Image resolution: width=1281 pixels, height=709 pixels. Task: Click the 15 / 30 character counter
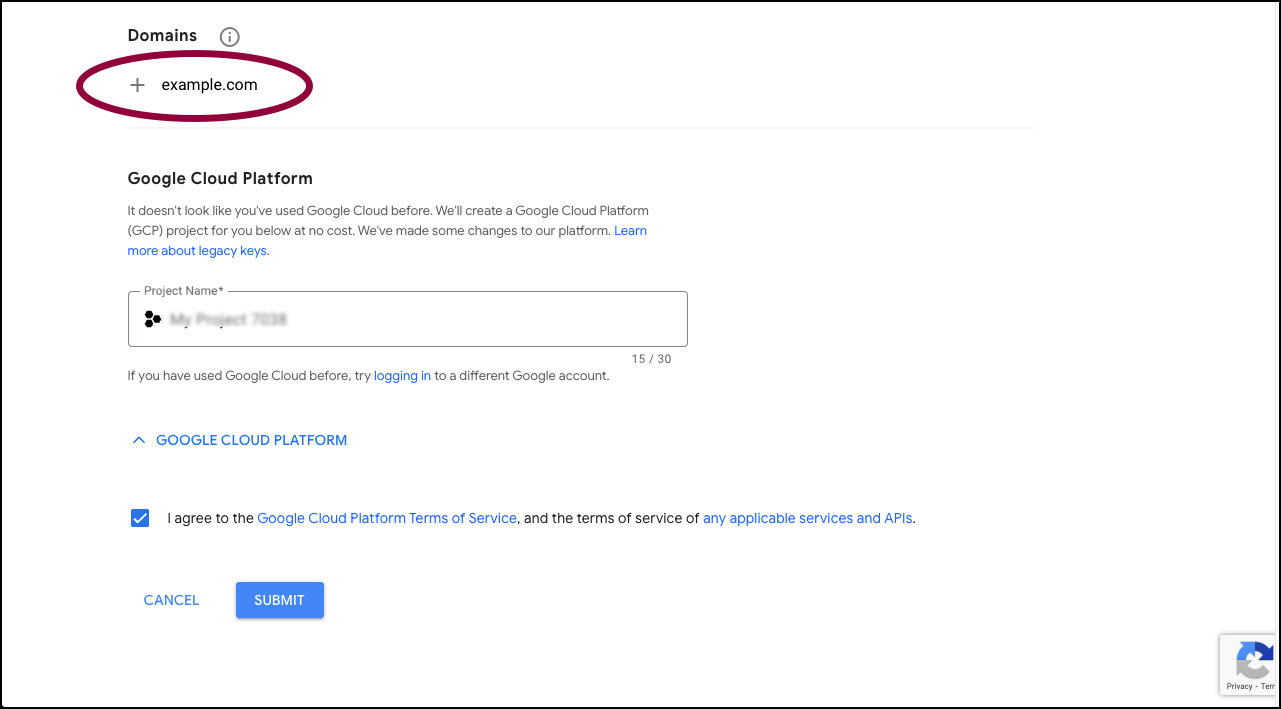click(x=651, y=359)
